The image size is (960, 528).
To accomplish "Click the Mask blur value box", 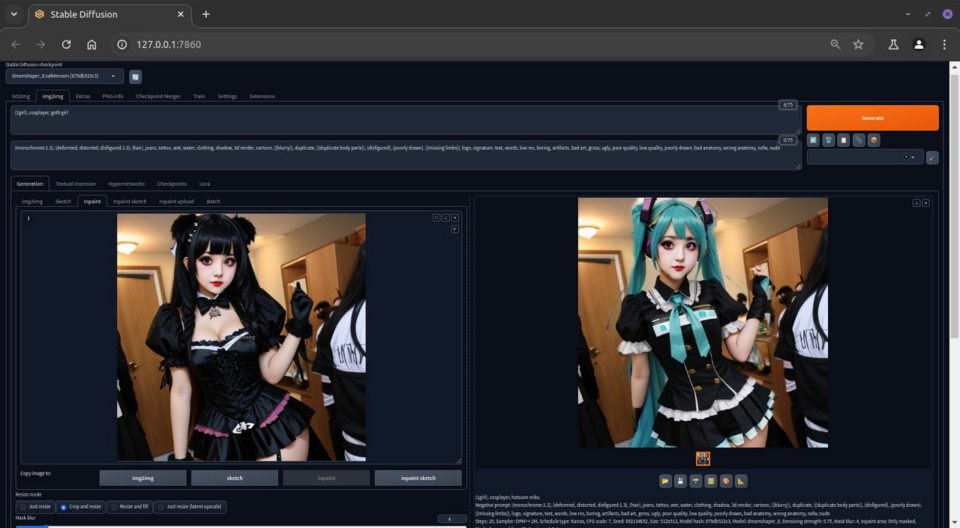I will click(452, 519).
